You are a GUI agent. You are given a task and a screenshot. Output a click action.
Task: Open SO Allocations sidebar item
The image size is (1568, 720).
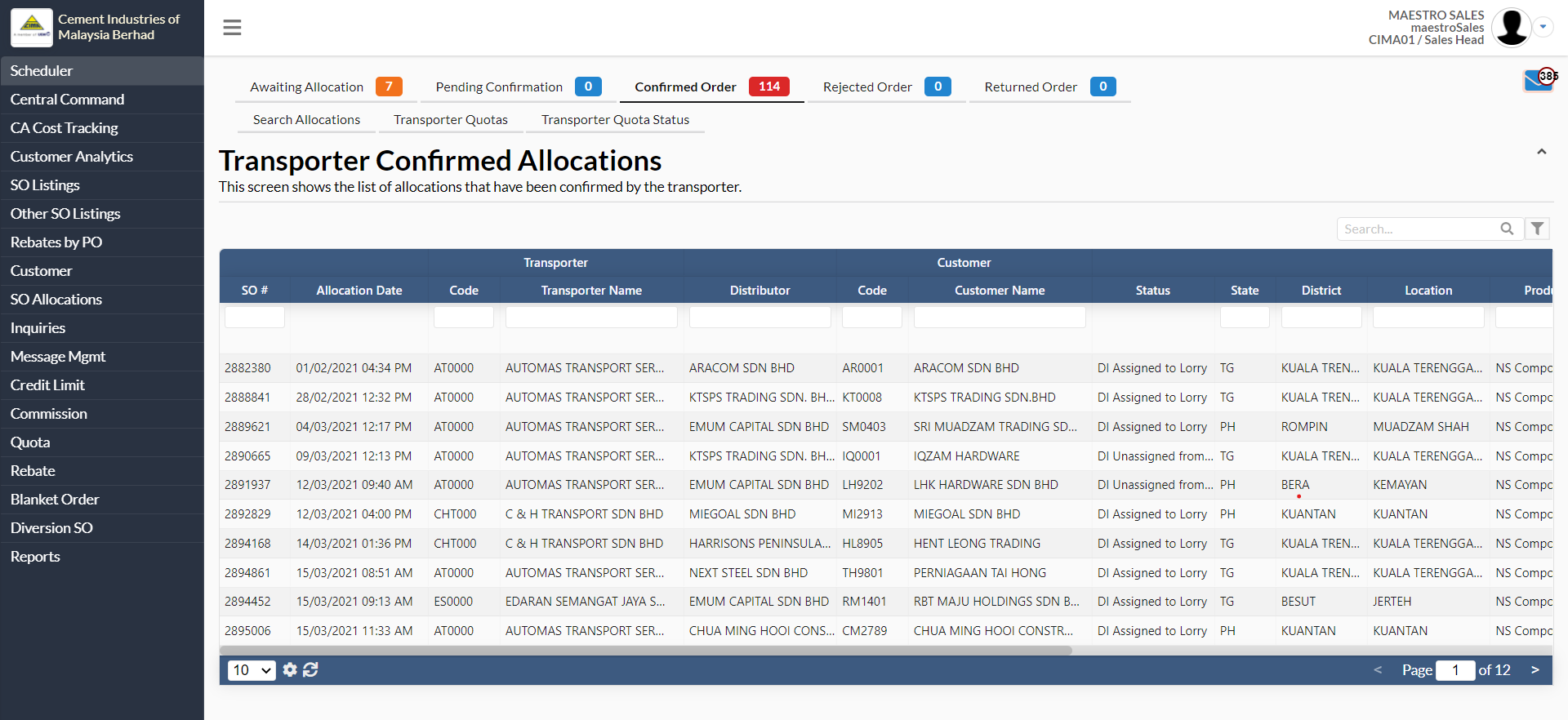click(102, 300)
